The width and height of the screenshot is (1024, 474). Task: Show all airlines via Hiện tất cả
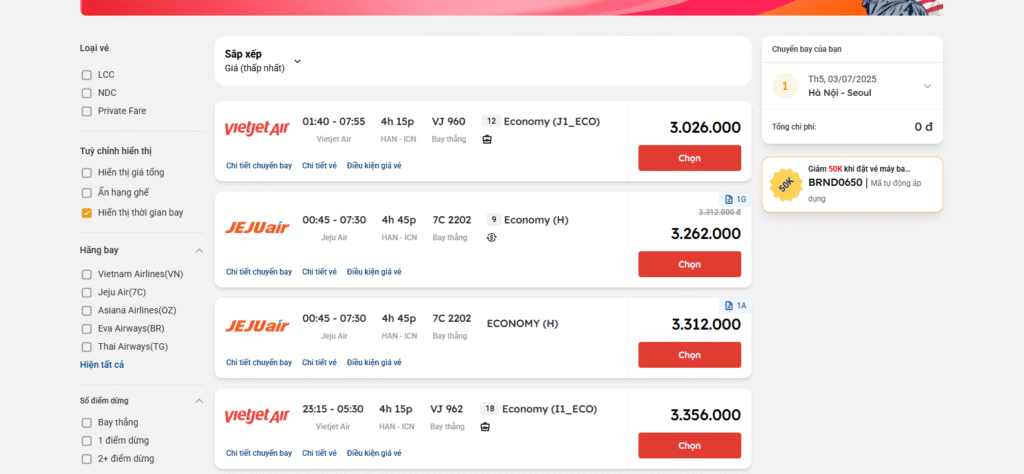[x=102, y=365]
